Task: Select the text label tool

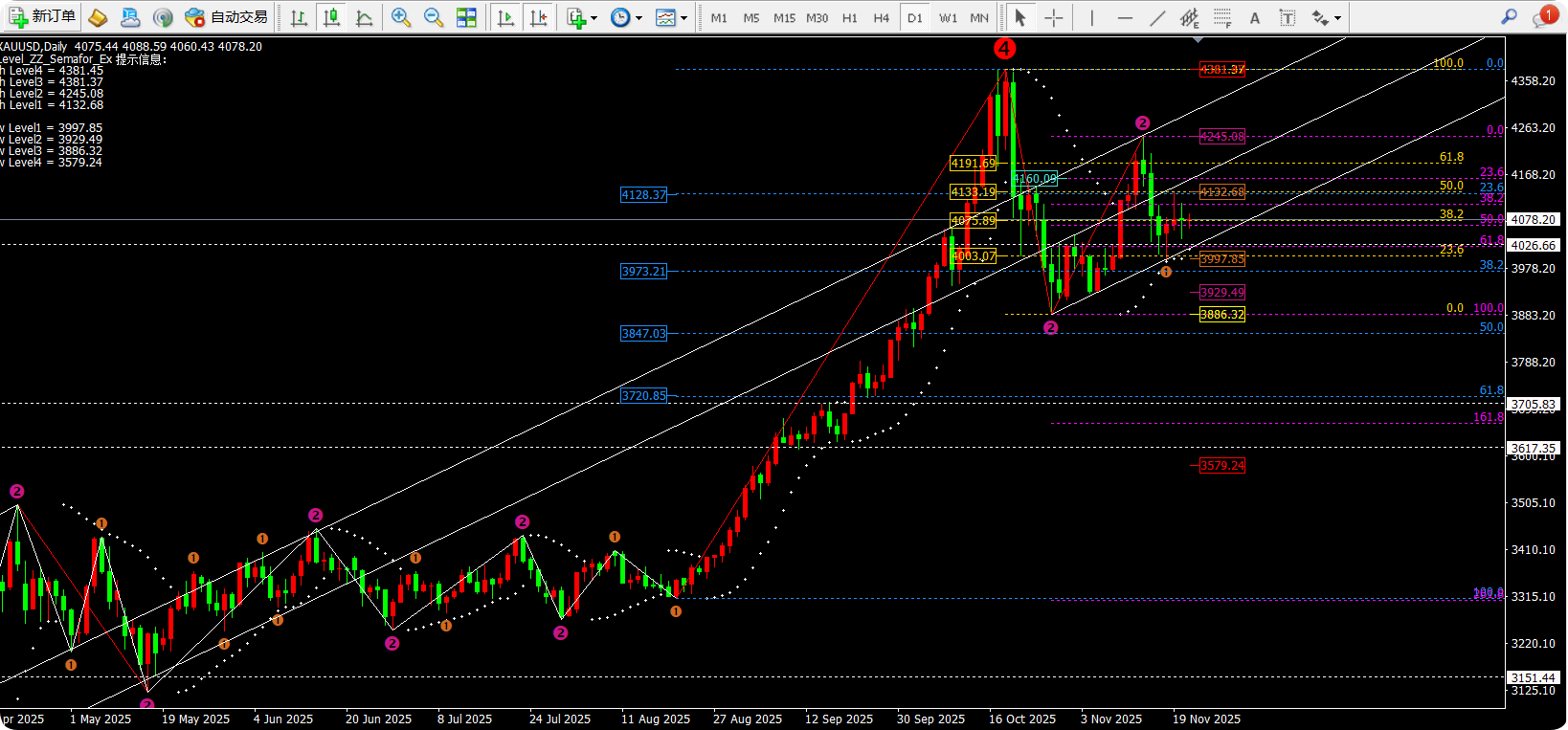Action: click(x=1288, y=17)
